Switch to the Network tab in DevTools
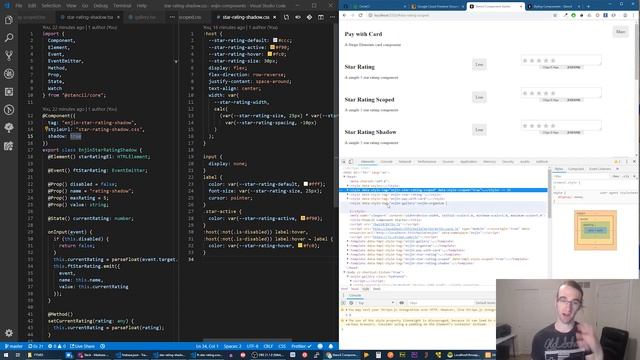640x360 pixels. [x=405, y=162]
